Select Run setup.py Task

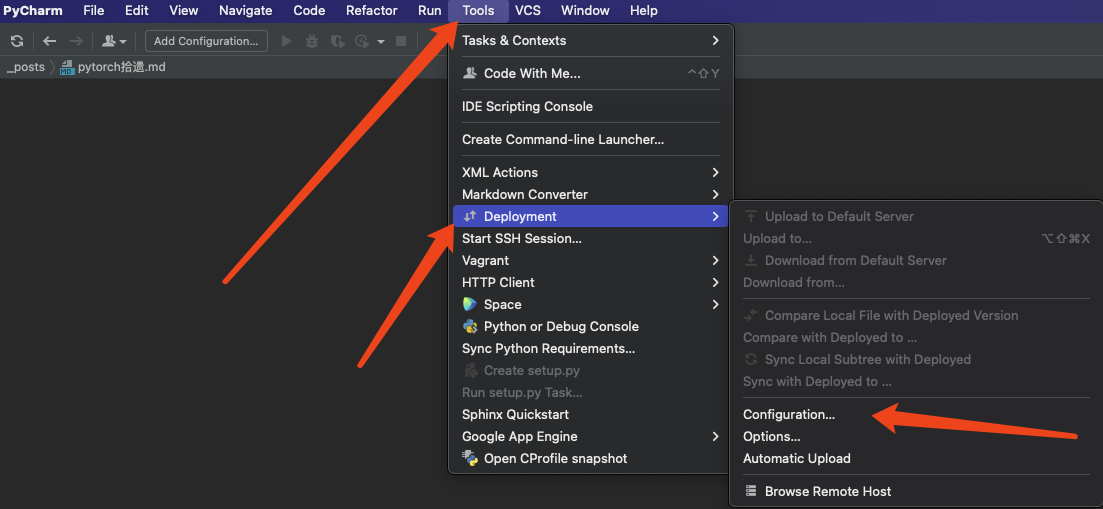(591, 392)
